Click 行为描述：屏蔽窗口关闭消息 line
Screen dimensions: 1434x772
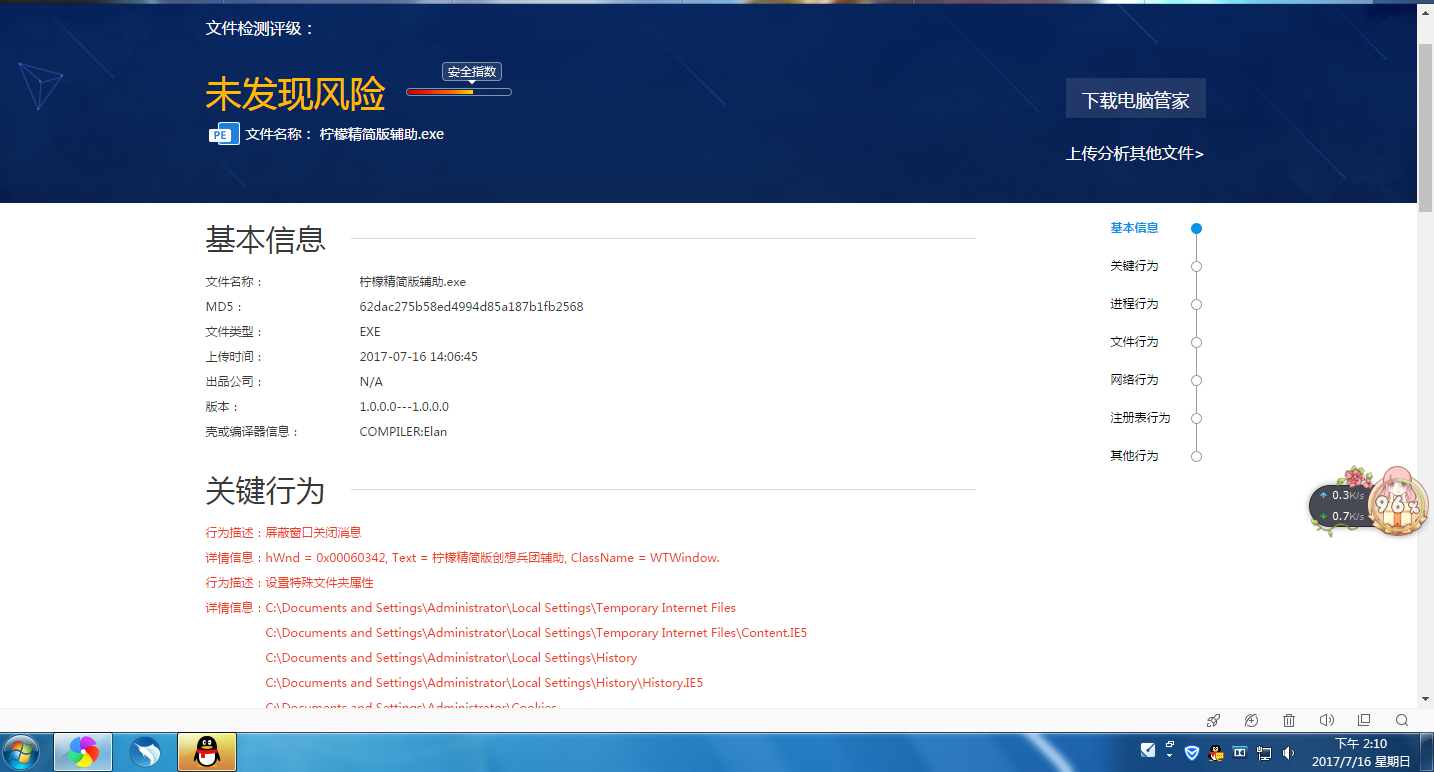[283, 533]
